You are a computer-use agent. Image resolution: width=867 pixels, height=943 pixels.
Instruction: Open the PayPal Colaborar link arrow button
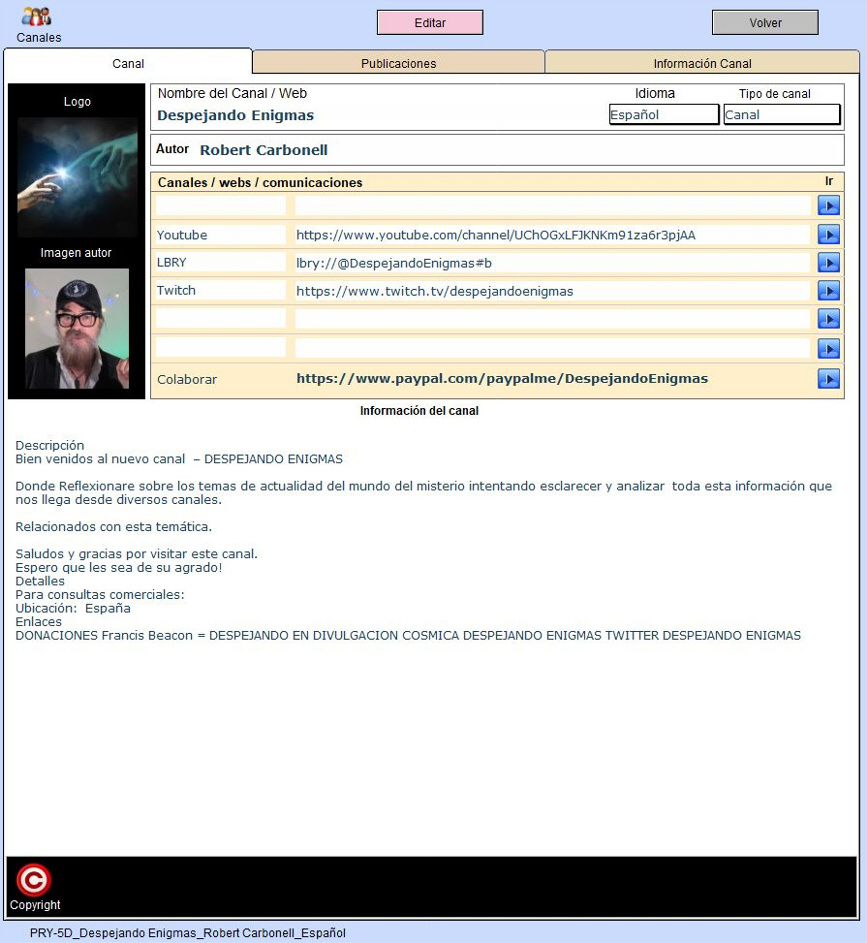click(828, 379)
